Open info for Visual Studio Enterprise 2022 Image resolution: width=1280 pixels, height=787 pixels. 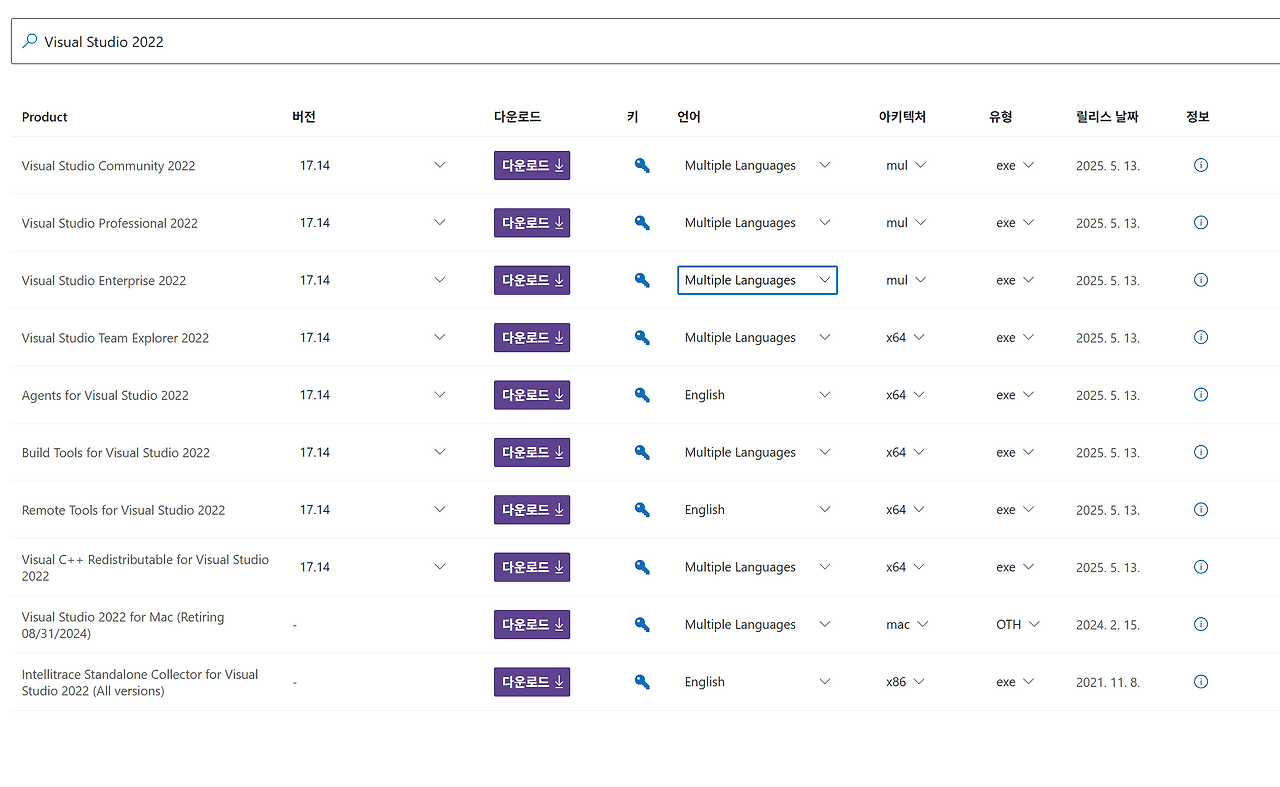[1201, 280]
